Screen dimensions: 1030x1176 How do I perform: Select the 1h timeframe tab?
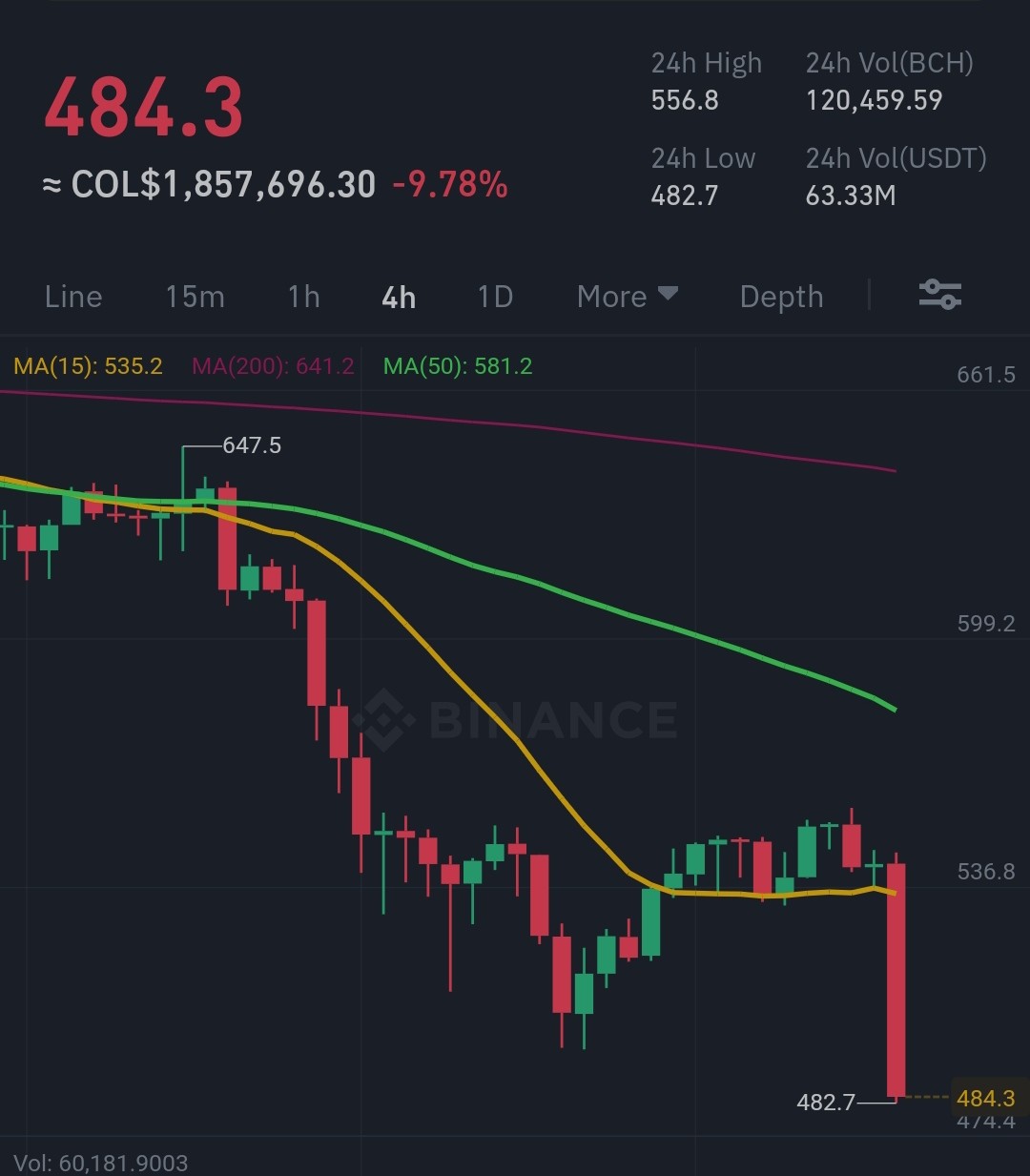coord(303,297)
